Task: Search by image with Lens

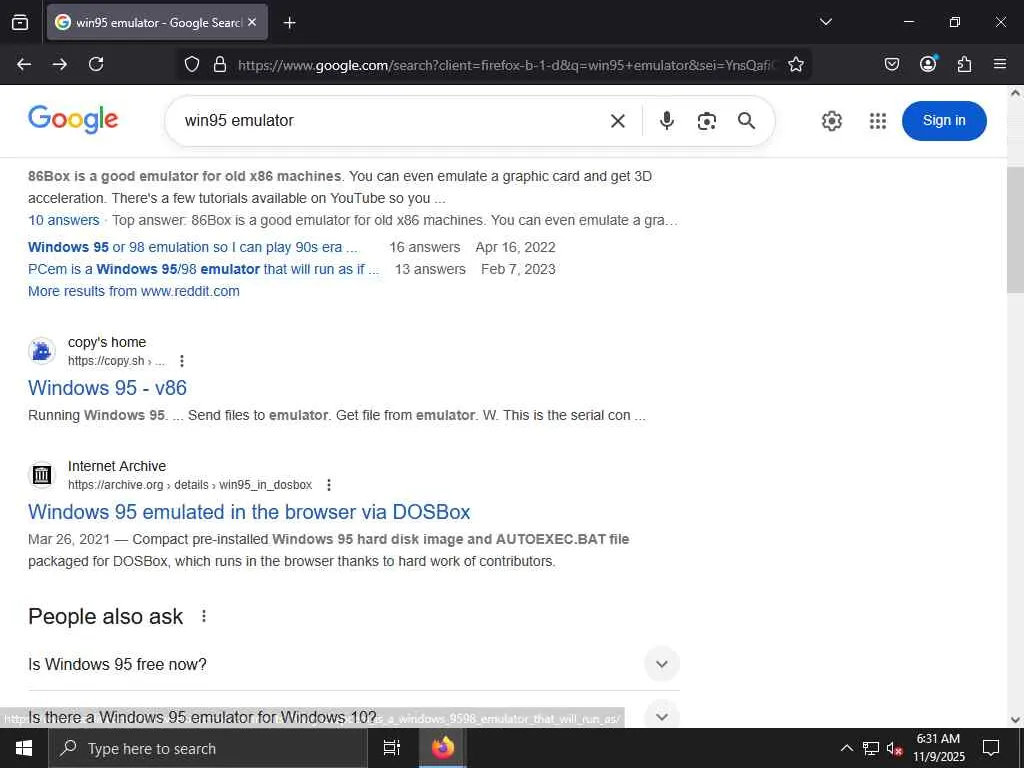Action: (707, 121)
